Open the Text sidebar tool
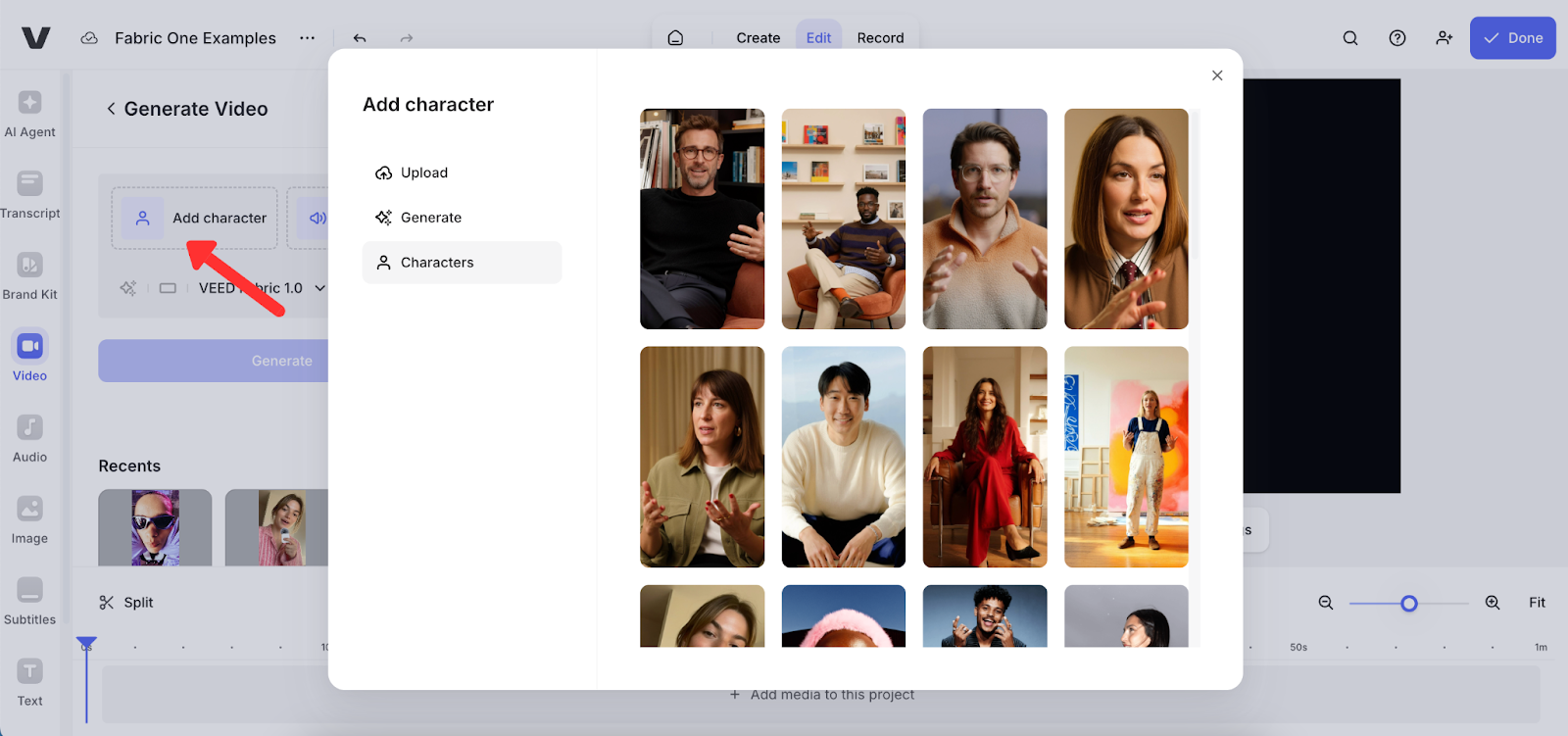This screenshot has height=736, width=1568. coord(29,683)
